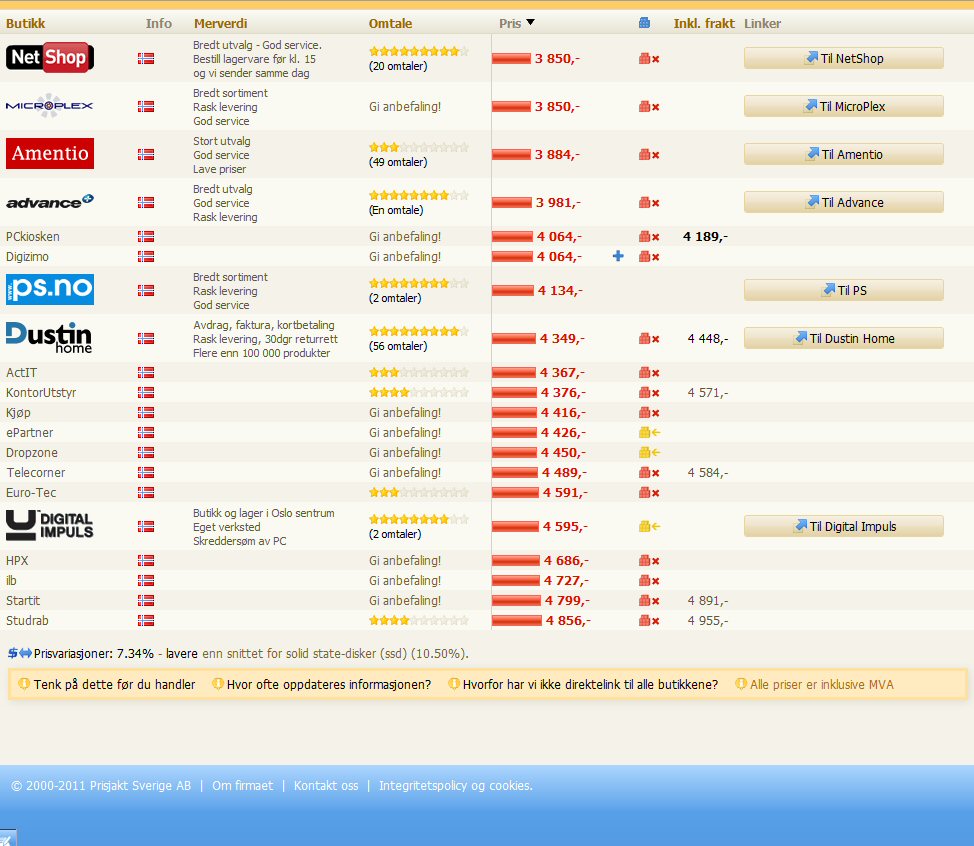Go to store with Til NetShop button
The width and height of the screenshot is (974, 846).
pyautogui.click(x=844, y=58)
